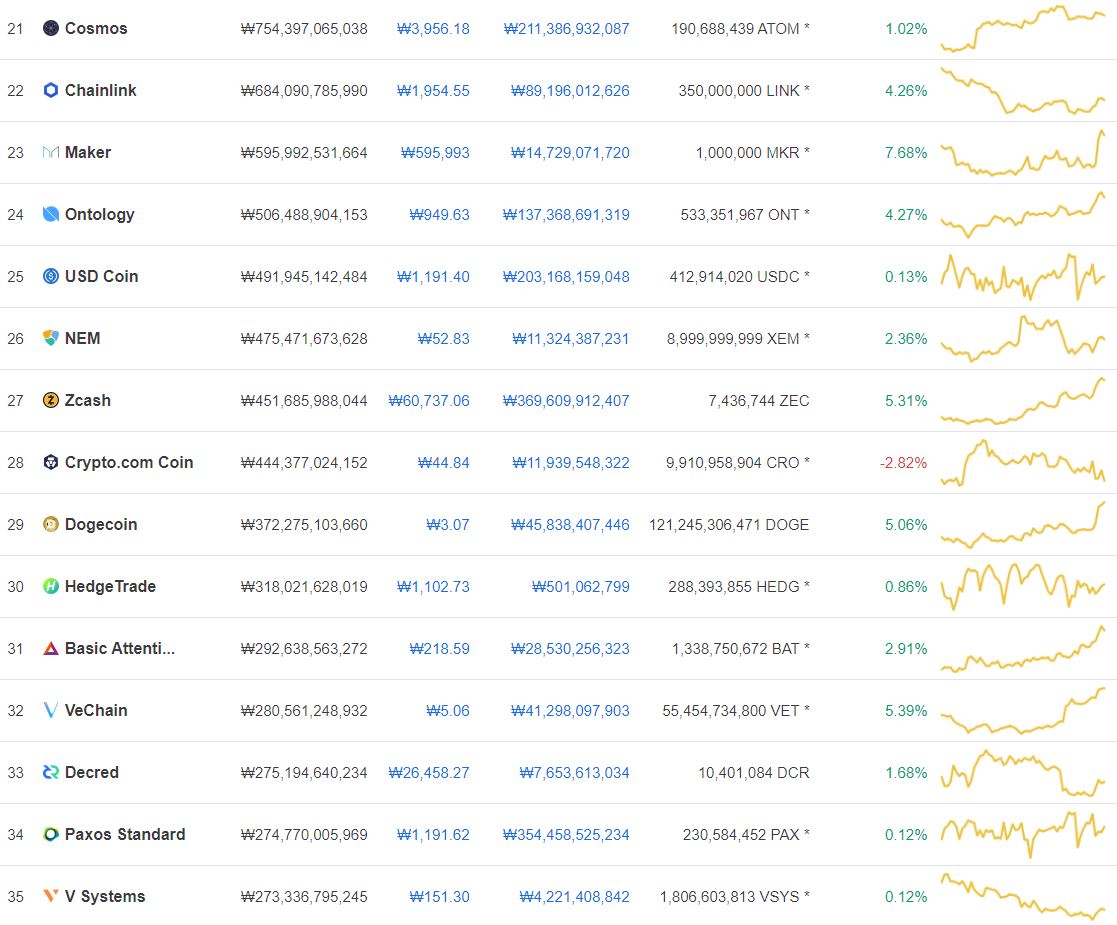Click Dogecoin price ₩3.07

448,525
